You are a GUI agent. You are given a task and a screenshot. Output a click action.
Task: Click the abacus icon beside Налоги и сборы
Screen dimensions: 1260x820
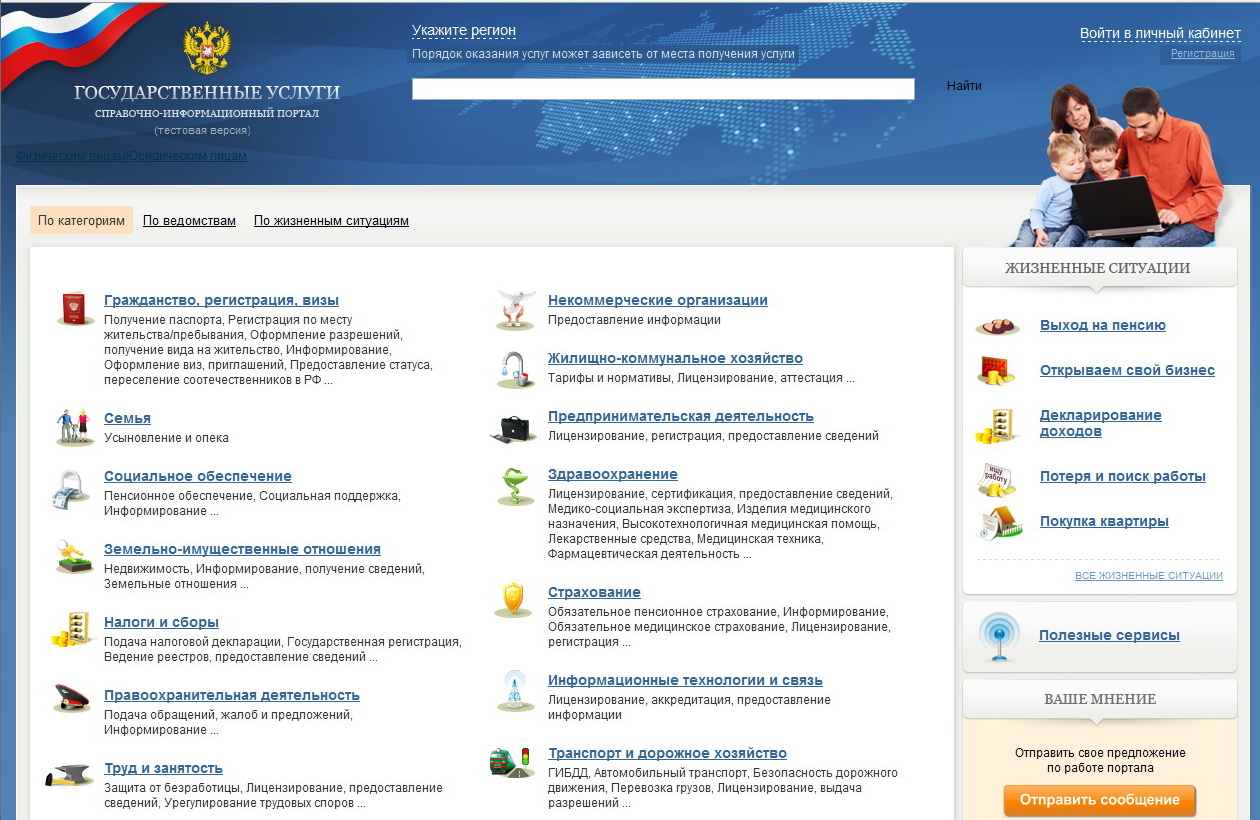(73, 630)
